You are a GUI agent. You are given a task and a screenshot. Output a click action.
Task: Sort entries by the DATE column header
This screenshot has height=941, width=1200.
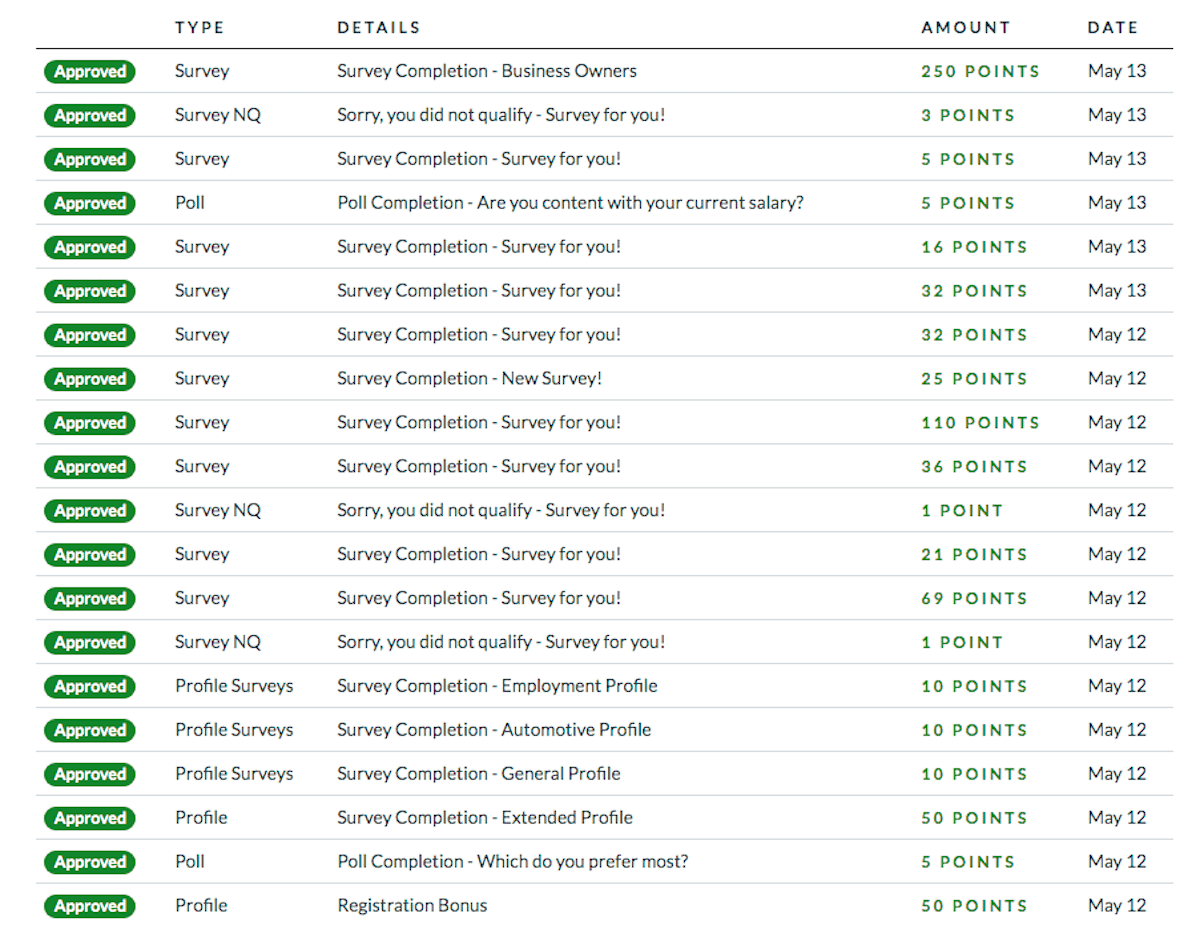point(1113,27)
